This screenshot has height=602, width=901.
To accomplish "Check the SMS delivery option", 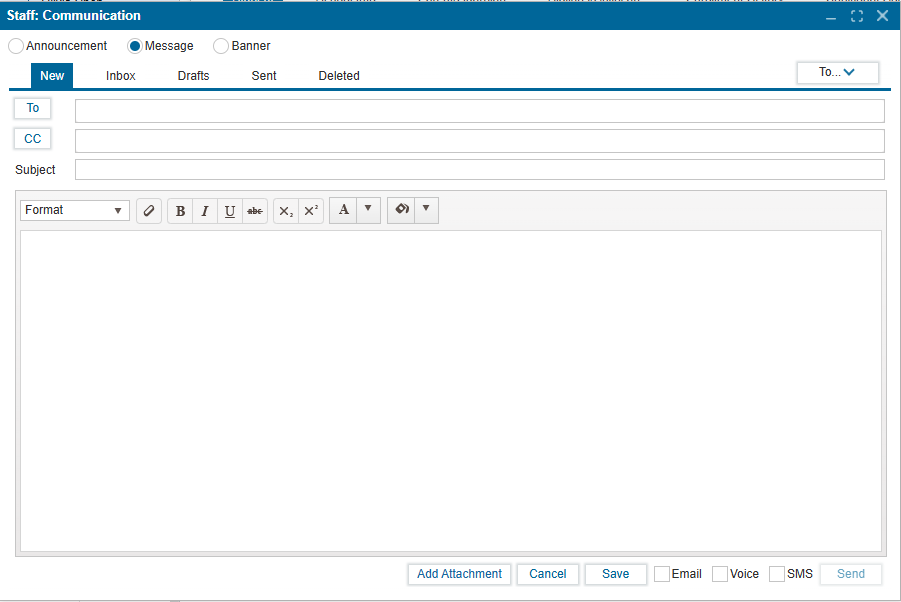I will pyautogui.click(x=777, y=574).
